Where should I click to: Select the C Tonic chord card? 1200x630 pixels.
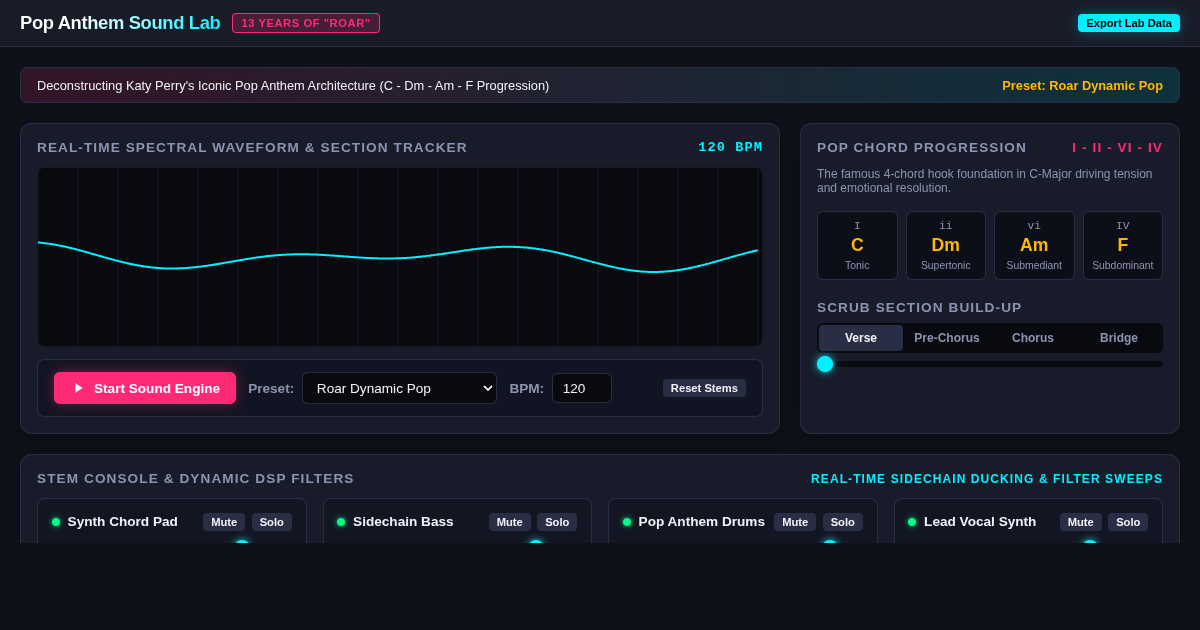coord(857,245)
